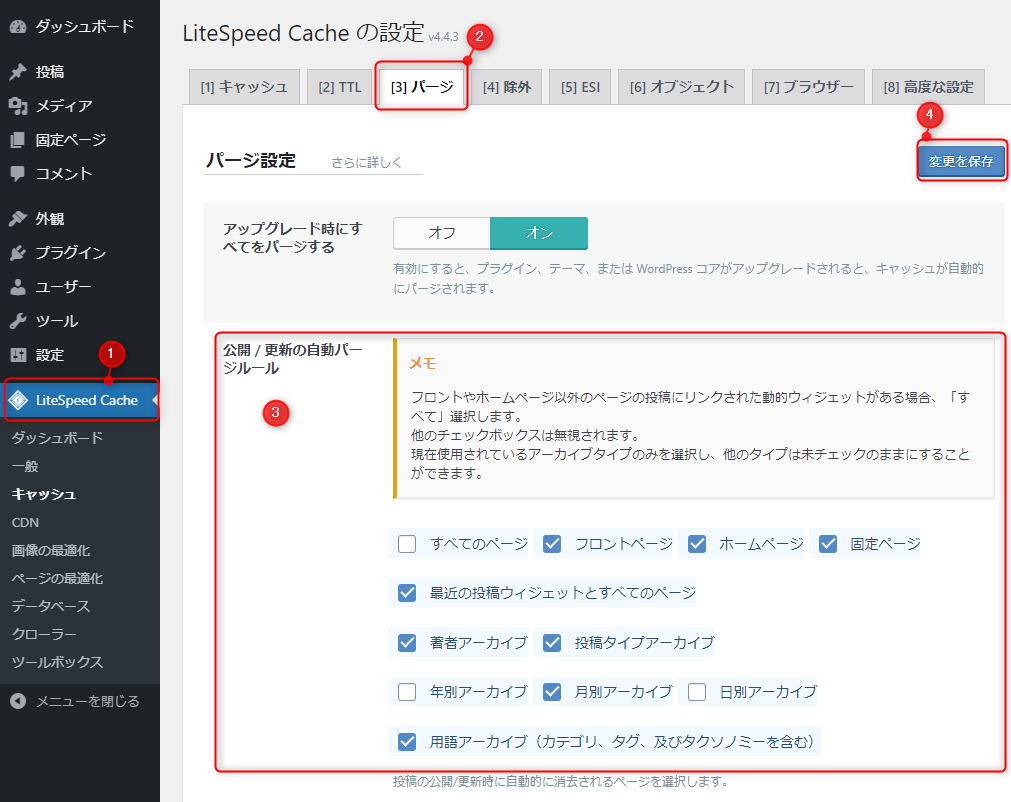
Task: Click the Dashboard gauge icon in sidebar
Action: coord(18,26)
